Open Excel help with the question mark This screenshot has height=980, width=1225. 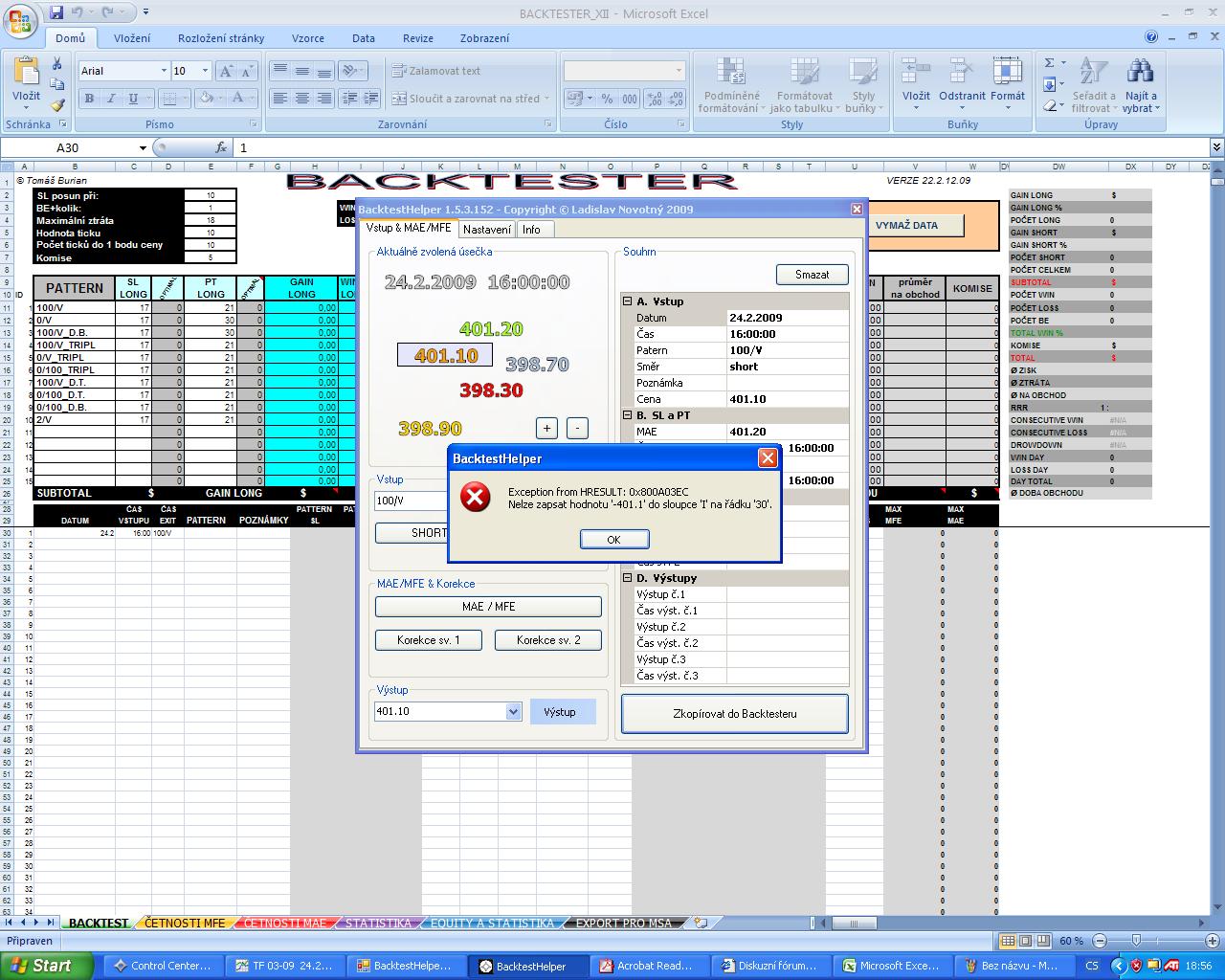[x=1152, y=37]
